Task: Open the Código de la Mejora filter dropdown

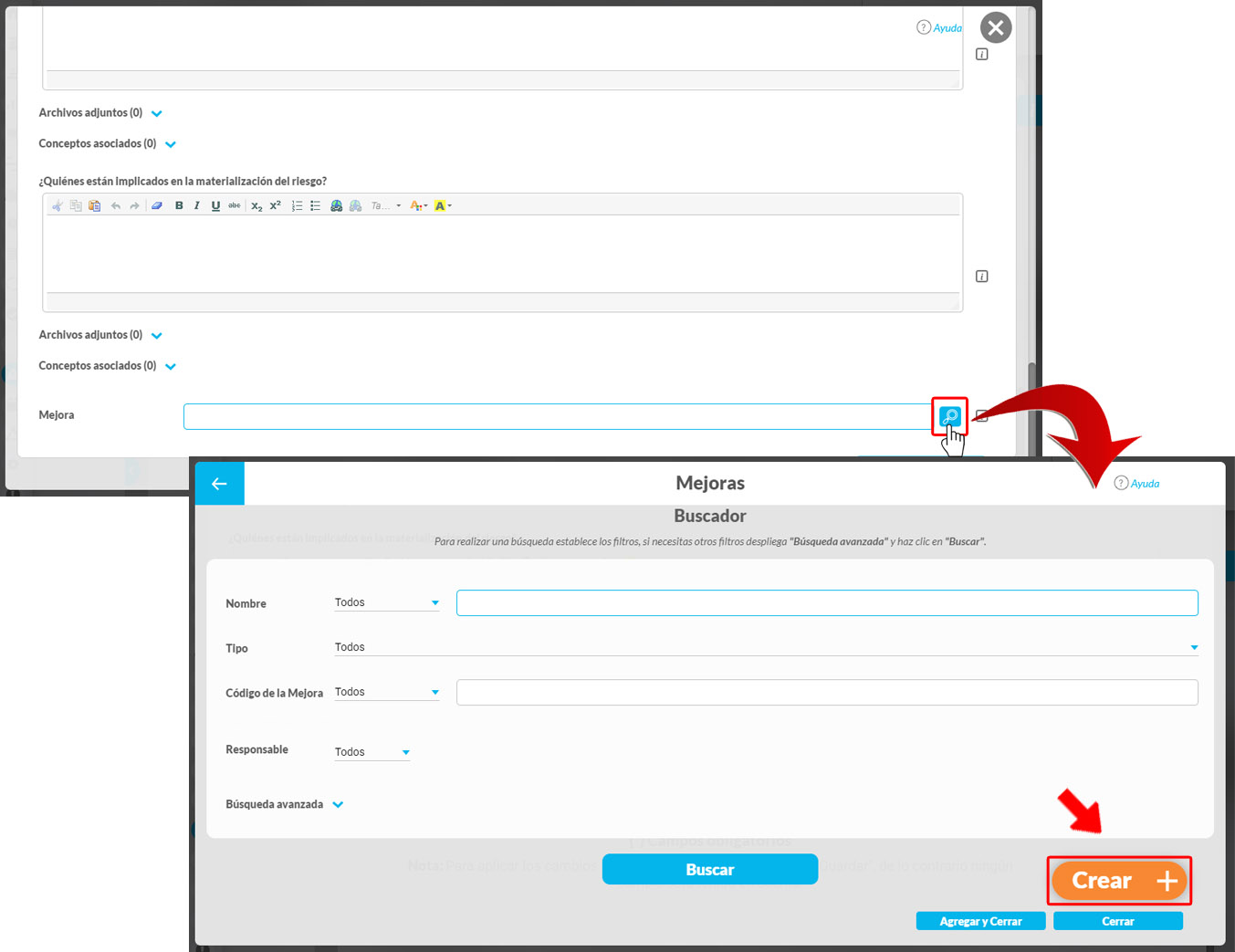Action: 387,692
